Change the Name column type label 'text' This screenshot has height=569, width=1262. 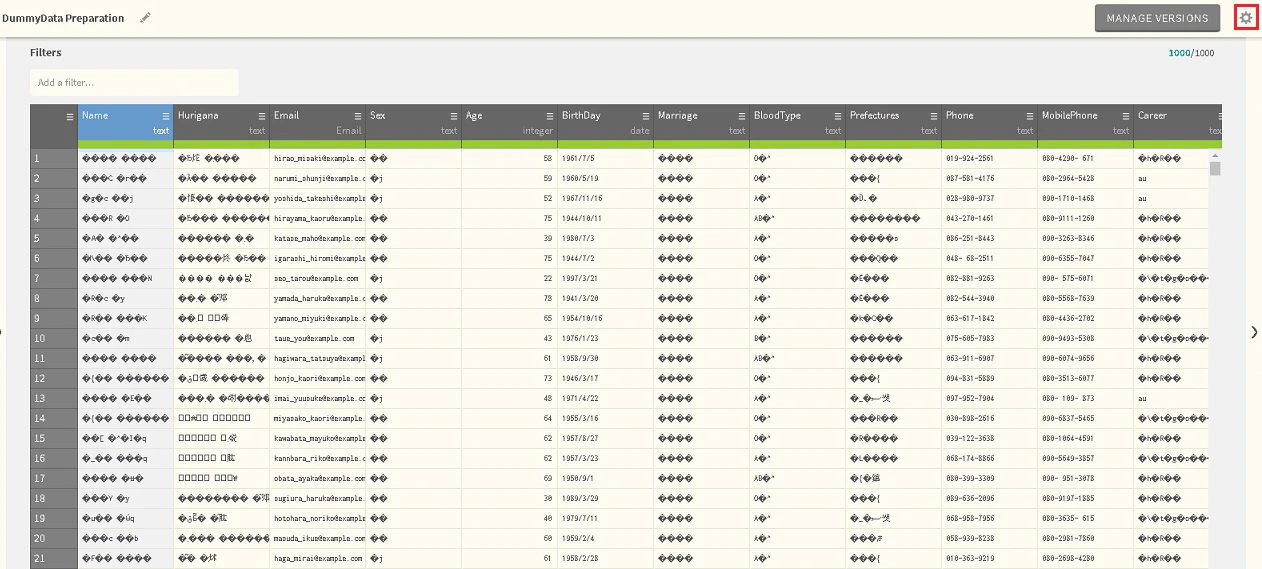pyautogui.click(x=161, y=131)
